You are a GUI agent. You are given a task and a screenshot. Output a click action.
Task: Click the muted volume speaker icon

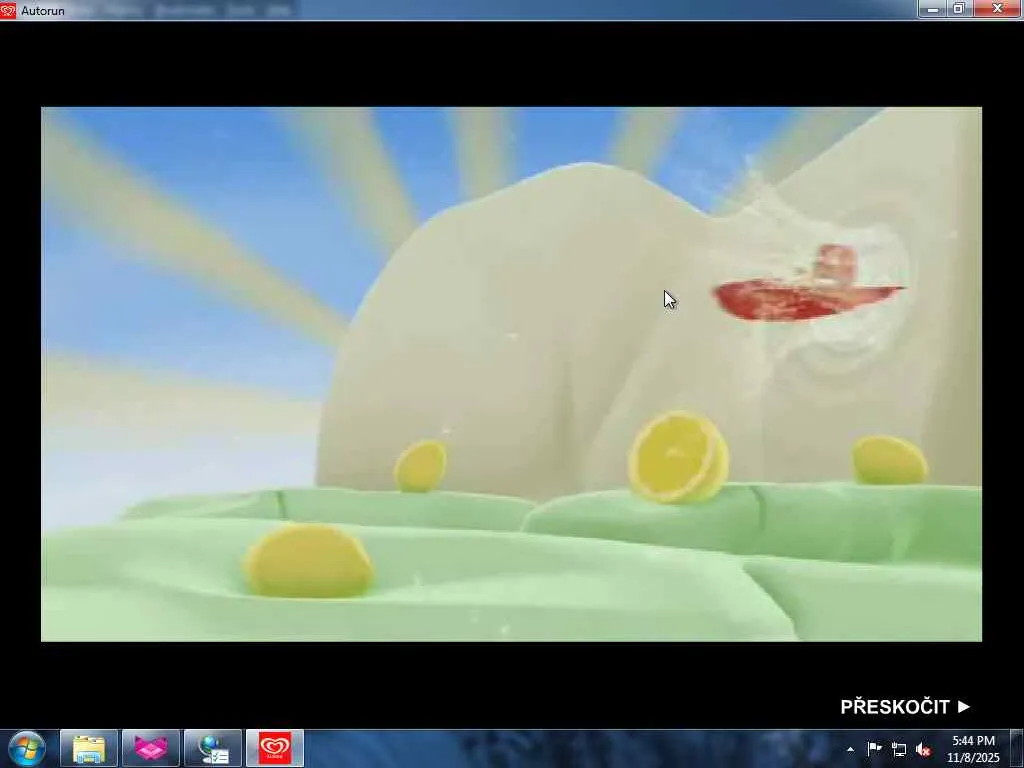tap(923, 750)
